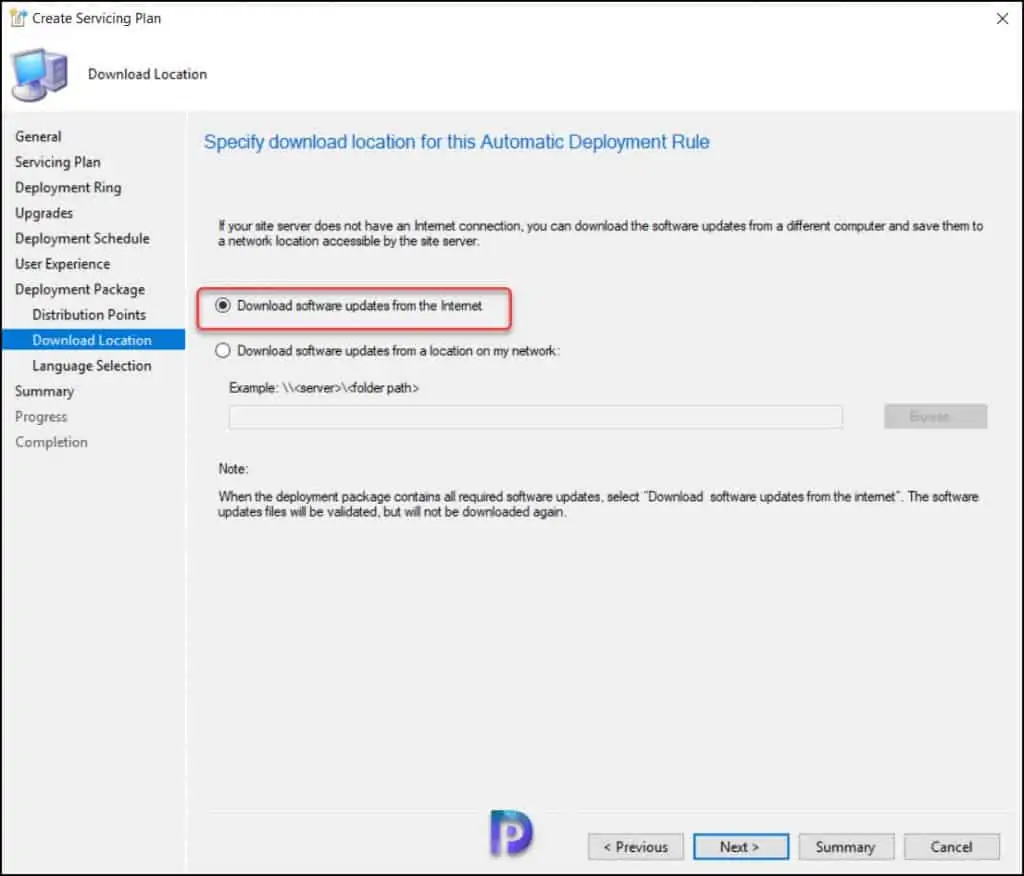Open the General wizard page
This screenshot has height=876, width=1024.
point(39,137)
